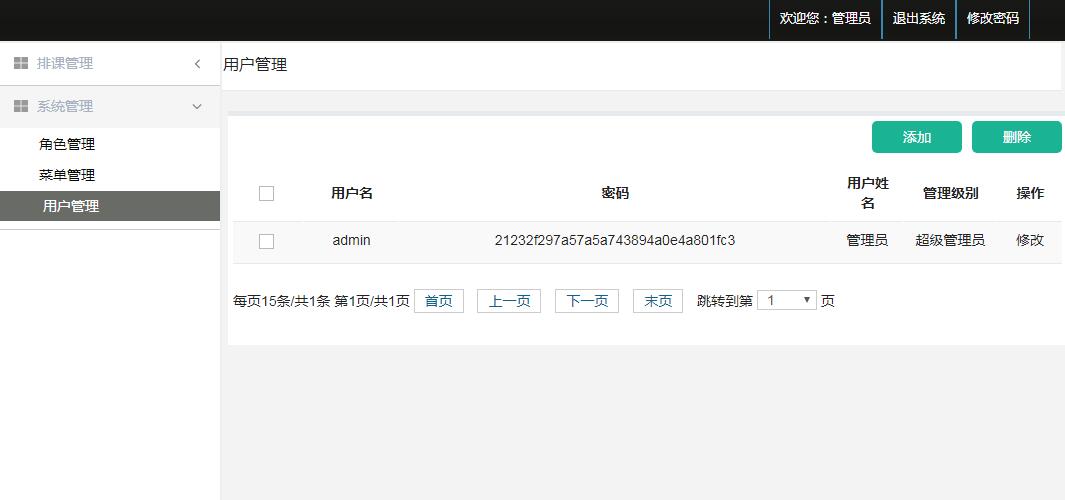Go to previous page with 上一页
This screenshot has height=500, width=1065.
tap(509, 301)
